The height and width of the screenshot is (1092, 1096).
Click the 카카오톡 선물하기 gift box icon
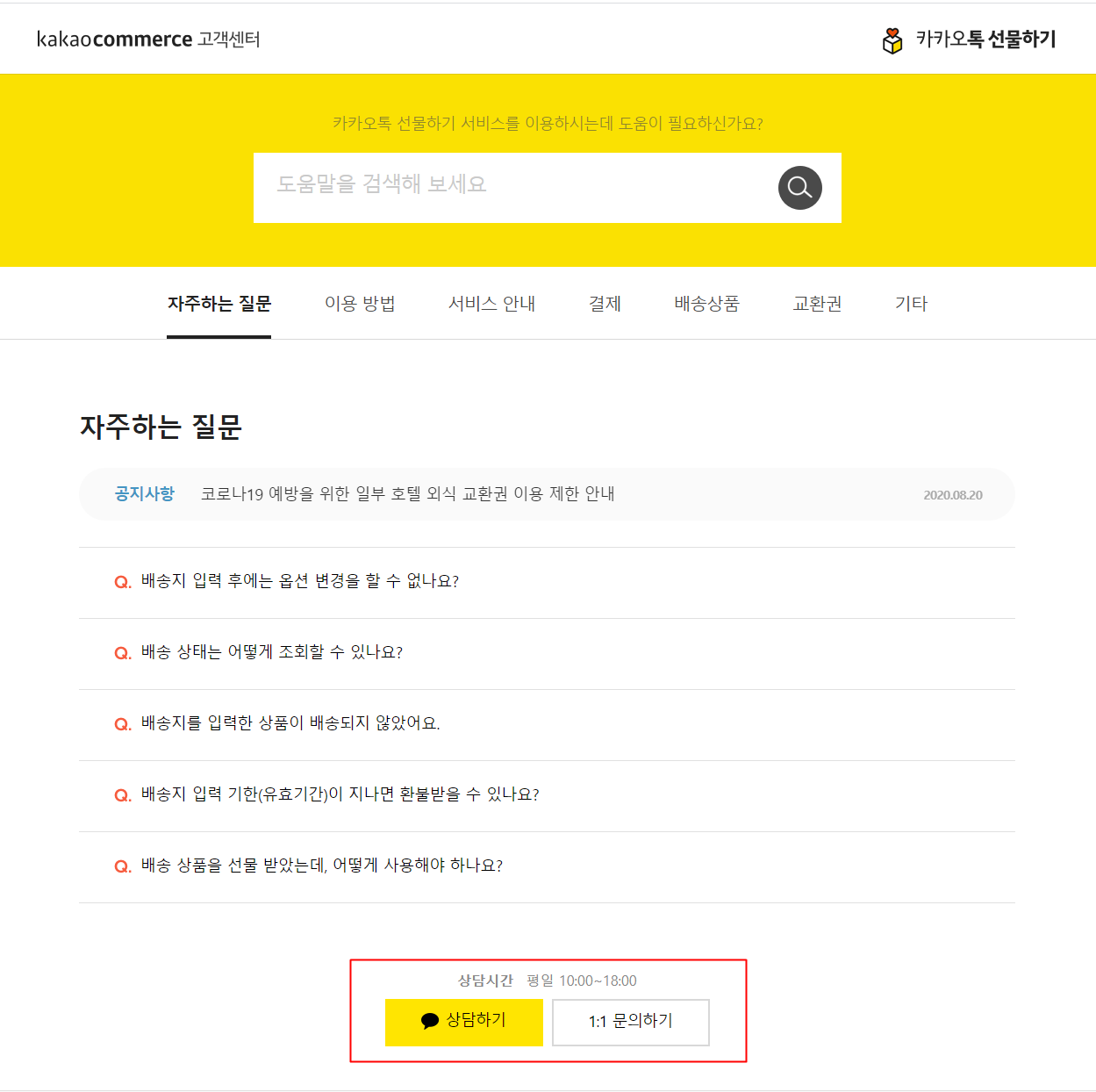tap(892, 40)
